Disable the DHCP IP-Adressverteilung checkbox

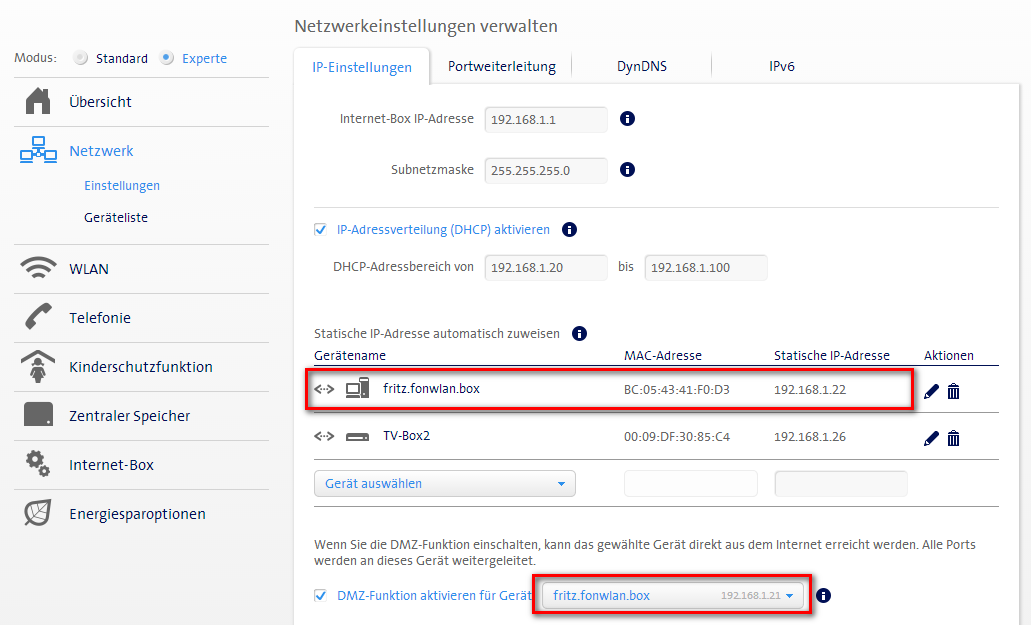click(321, 230)
